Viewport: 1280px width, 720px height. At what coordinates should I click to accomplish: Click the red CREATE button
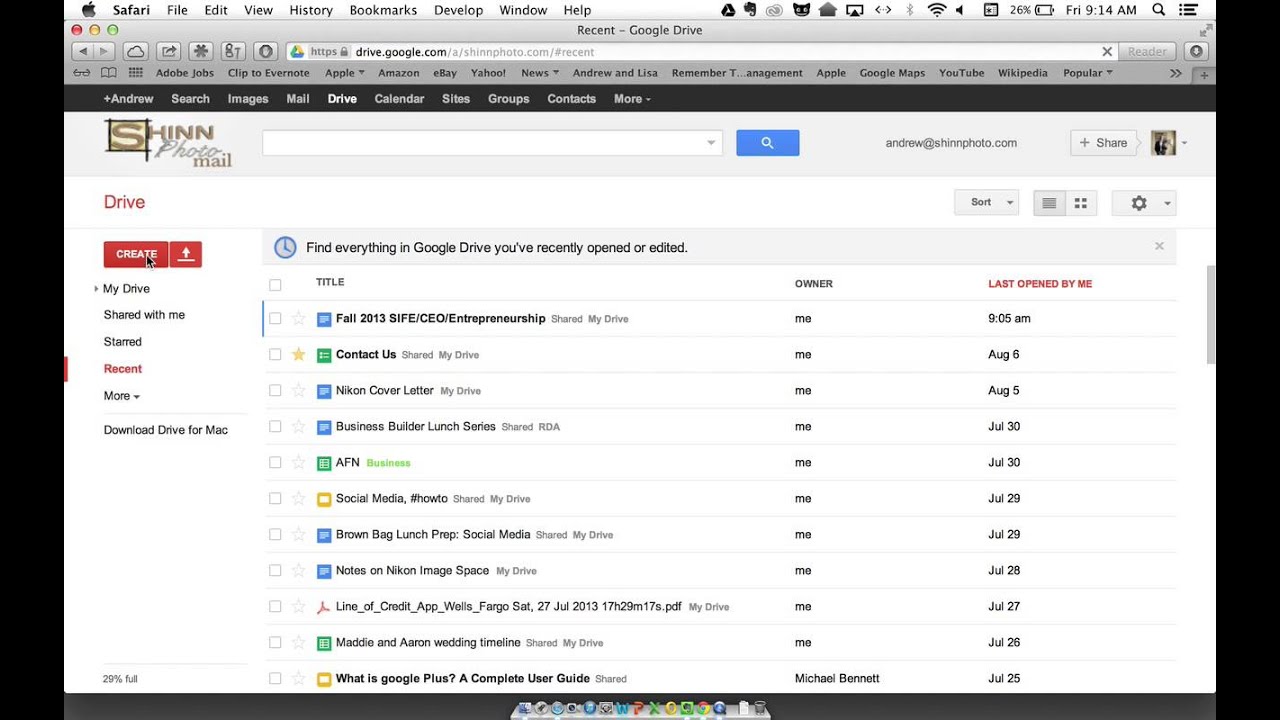136,254
